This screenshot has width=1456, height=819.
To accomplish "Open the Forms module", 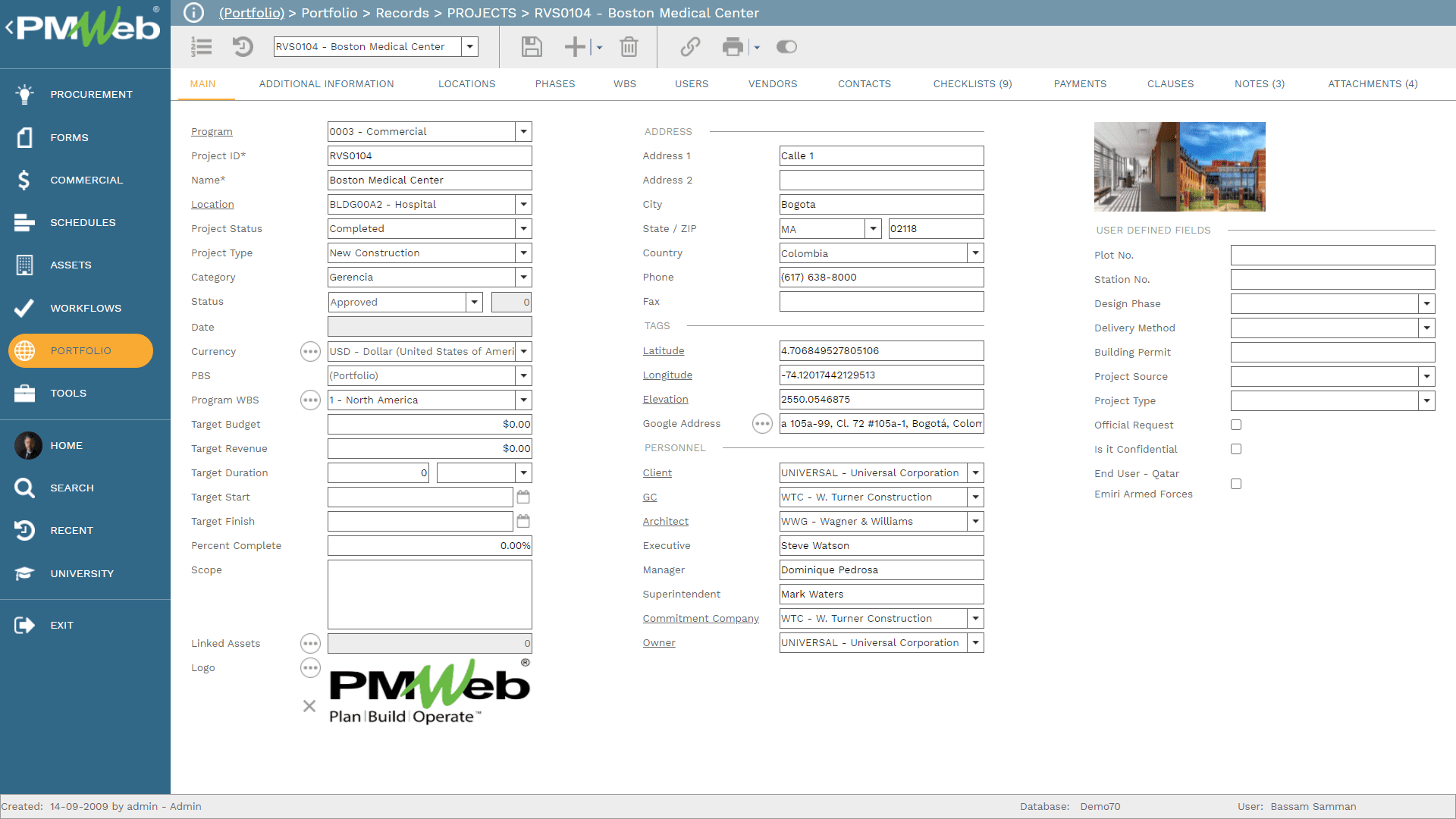I will (x=85, y=137).
